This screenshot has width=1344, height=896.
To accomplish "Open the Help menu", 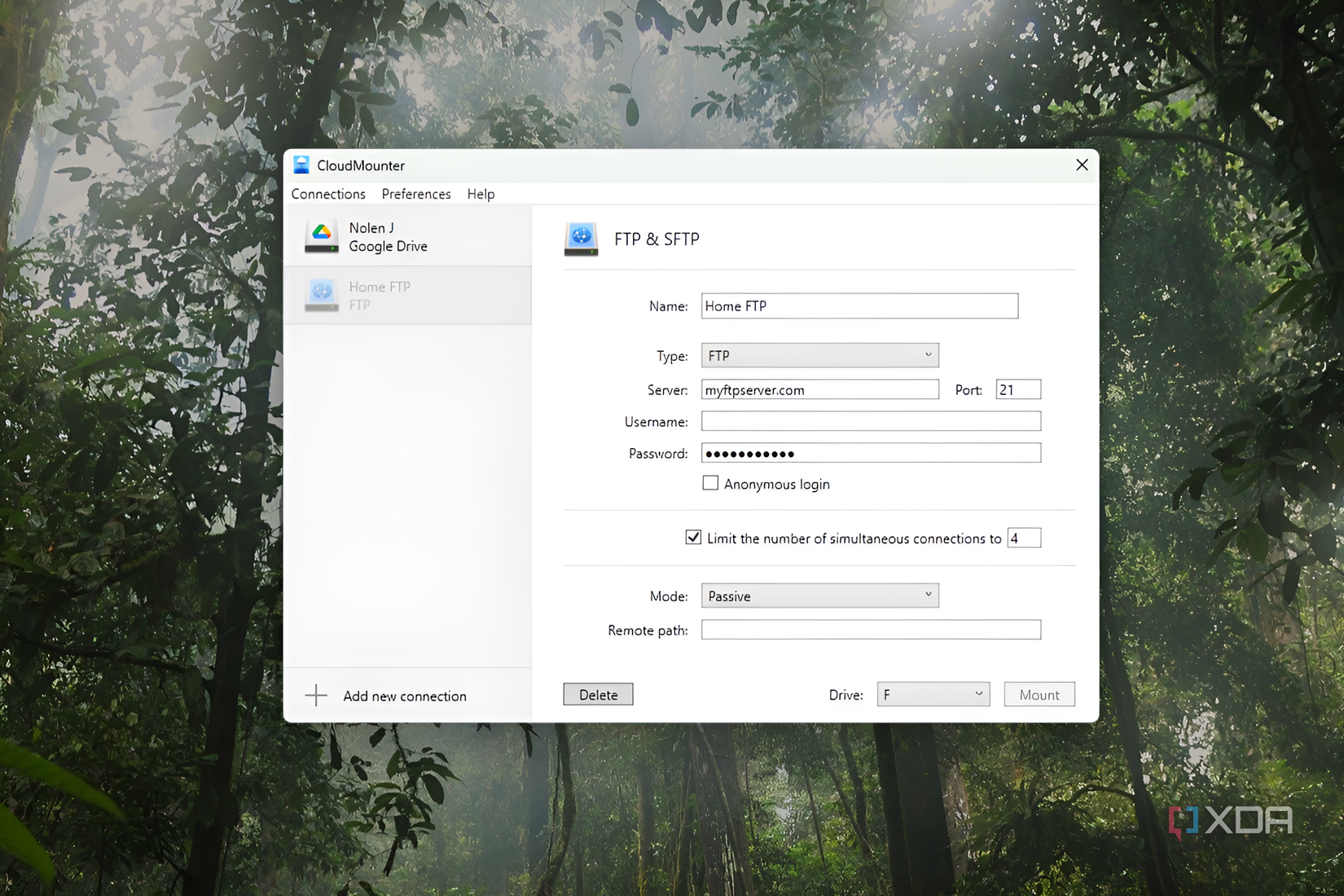I will coord(481,194).
